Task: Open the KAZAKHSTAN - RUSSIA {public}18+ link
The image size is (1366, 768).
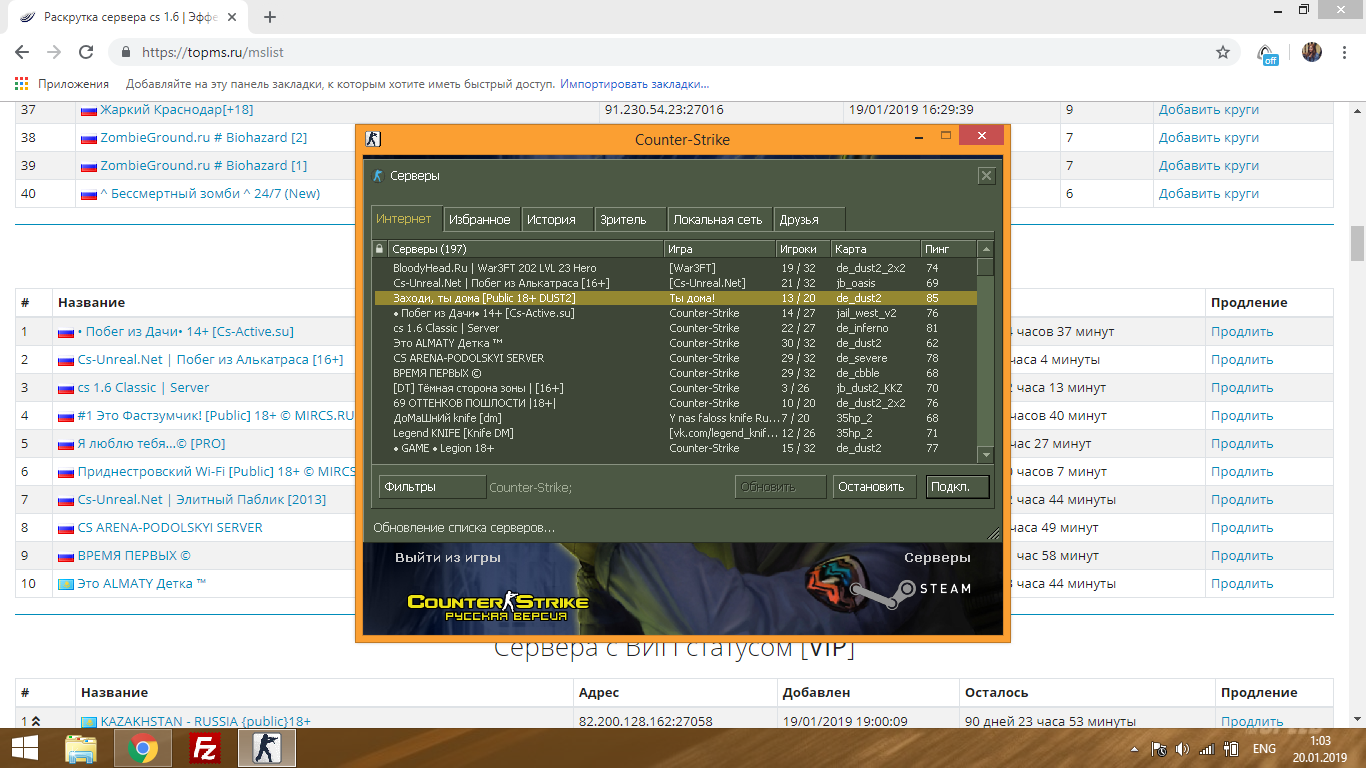Action: point(206,721)
